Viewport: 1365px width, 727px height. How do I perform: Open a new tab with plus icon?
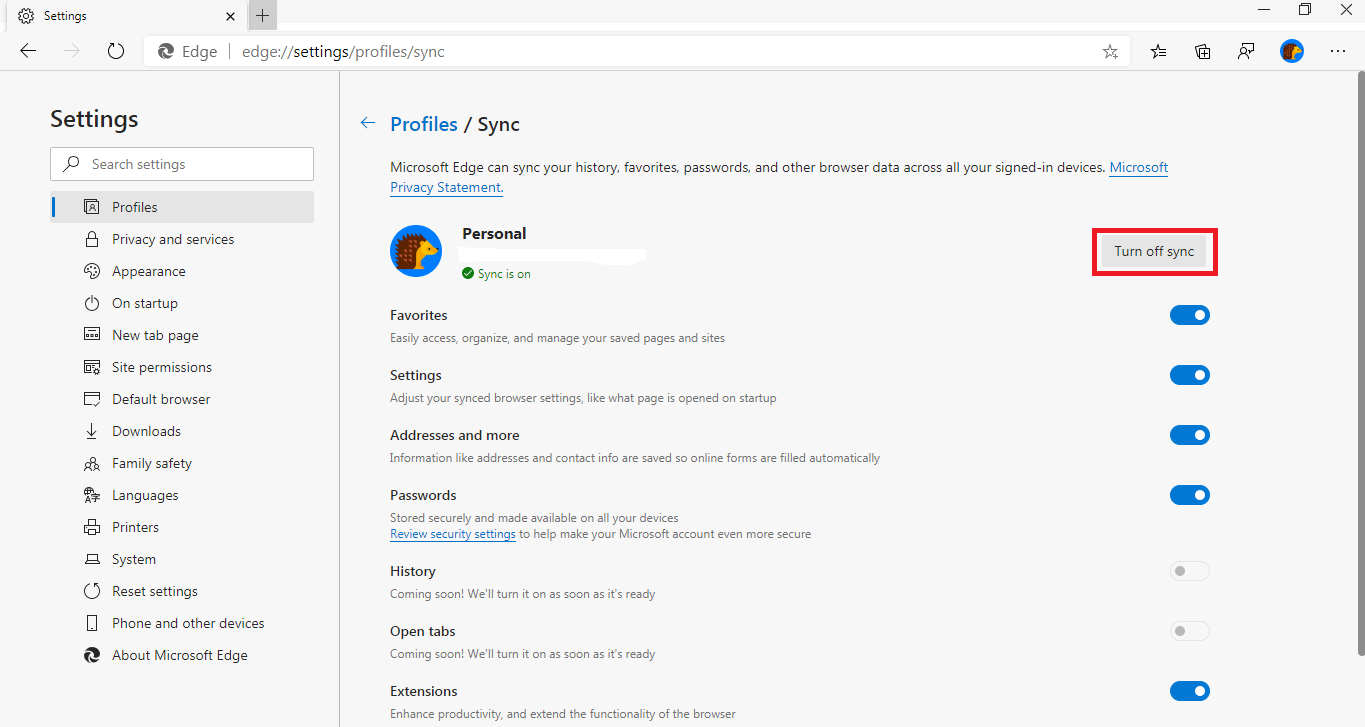(x=262, y=15)
